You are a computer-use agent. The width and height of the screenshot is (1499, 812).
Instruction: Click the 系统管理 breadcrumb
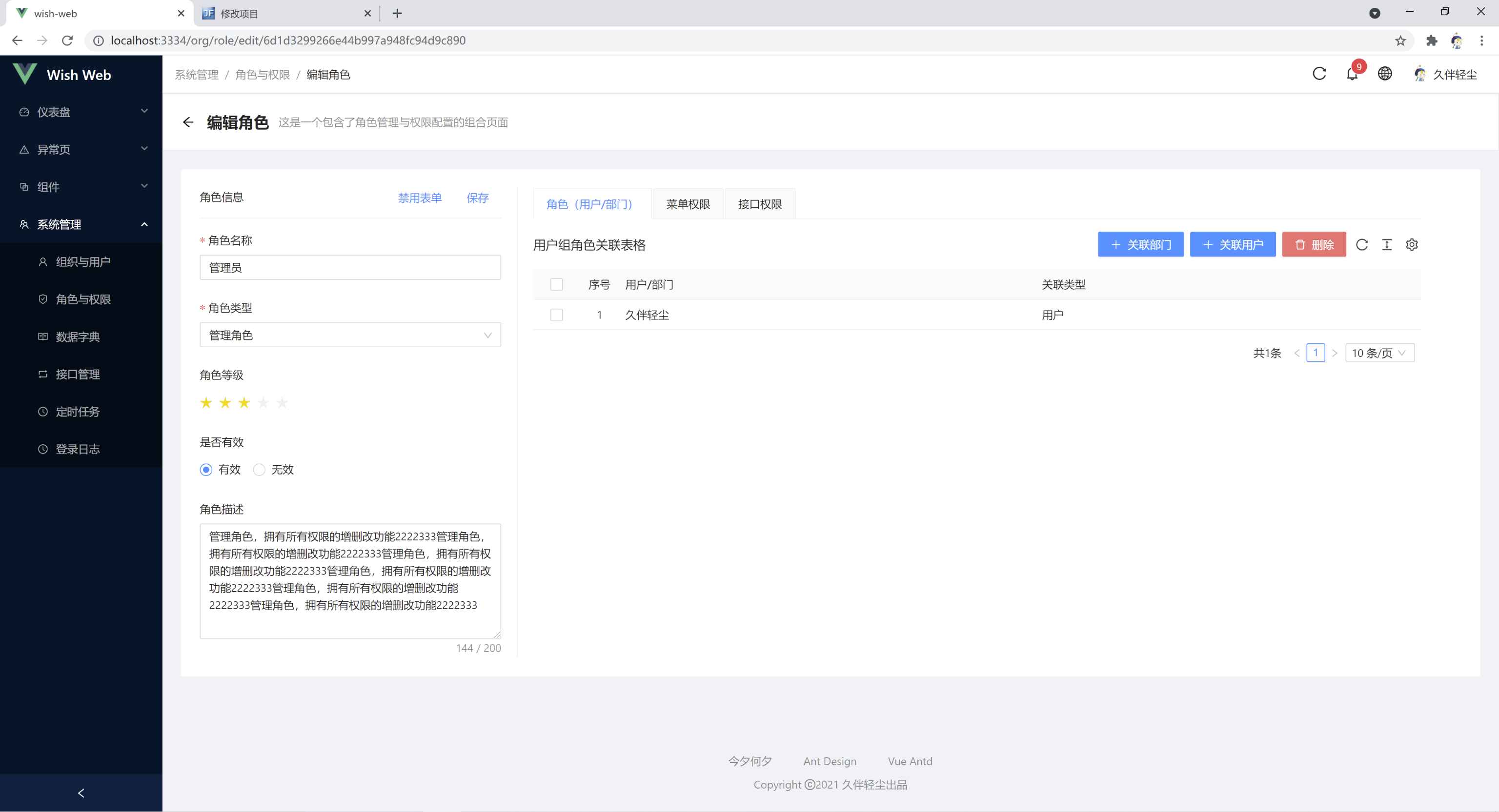pos(197,75)
